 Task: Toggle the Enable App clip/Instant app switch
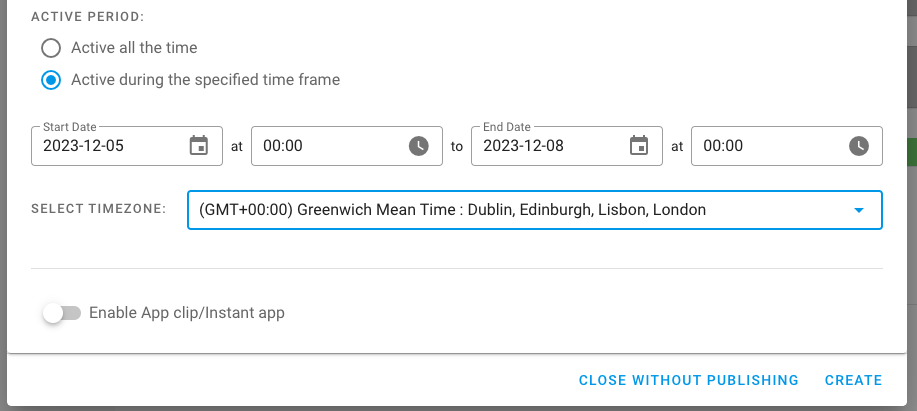click(62, 313)
